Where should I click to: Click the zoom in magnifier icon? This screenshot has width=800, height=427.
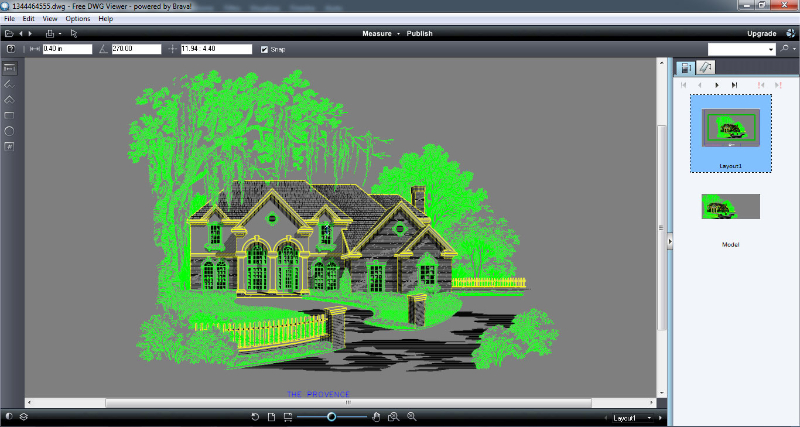pos(410,416)
